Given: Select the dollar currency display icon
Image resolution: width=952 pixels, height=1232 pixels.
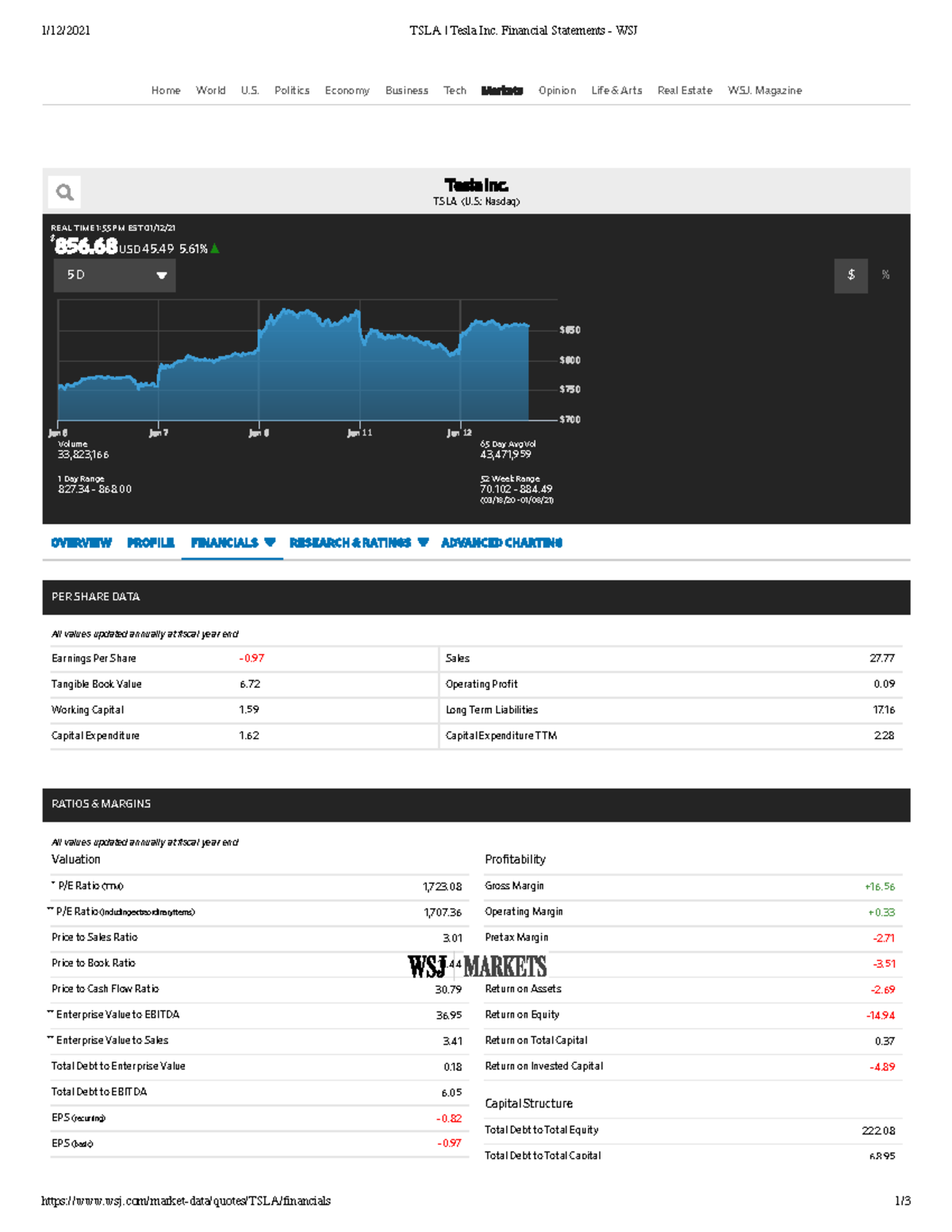Looking at the screenshot, I should coord(850,274).
